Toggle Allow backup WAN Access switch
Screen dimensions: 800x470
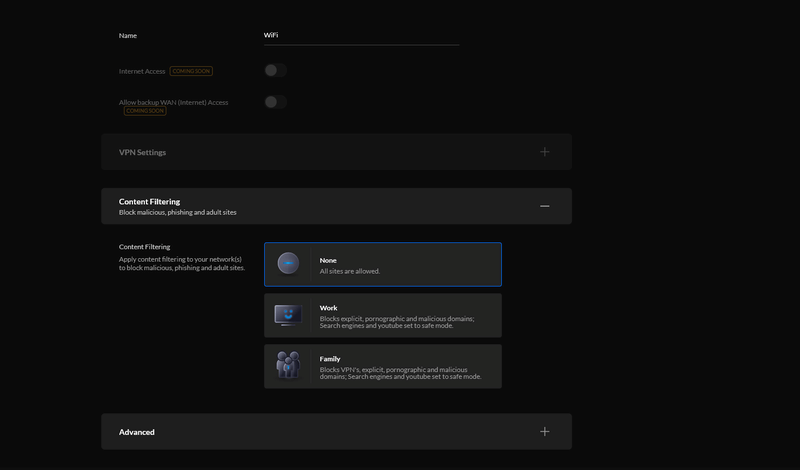pos(276,102)
